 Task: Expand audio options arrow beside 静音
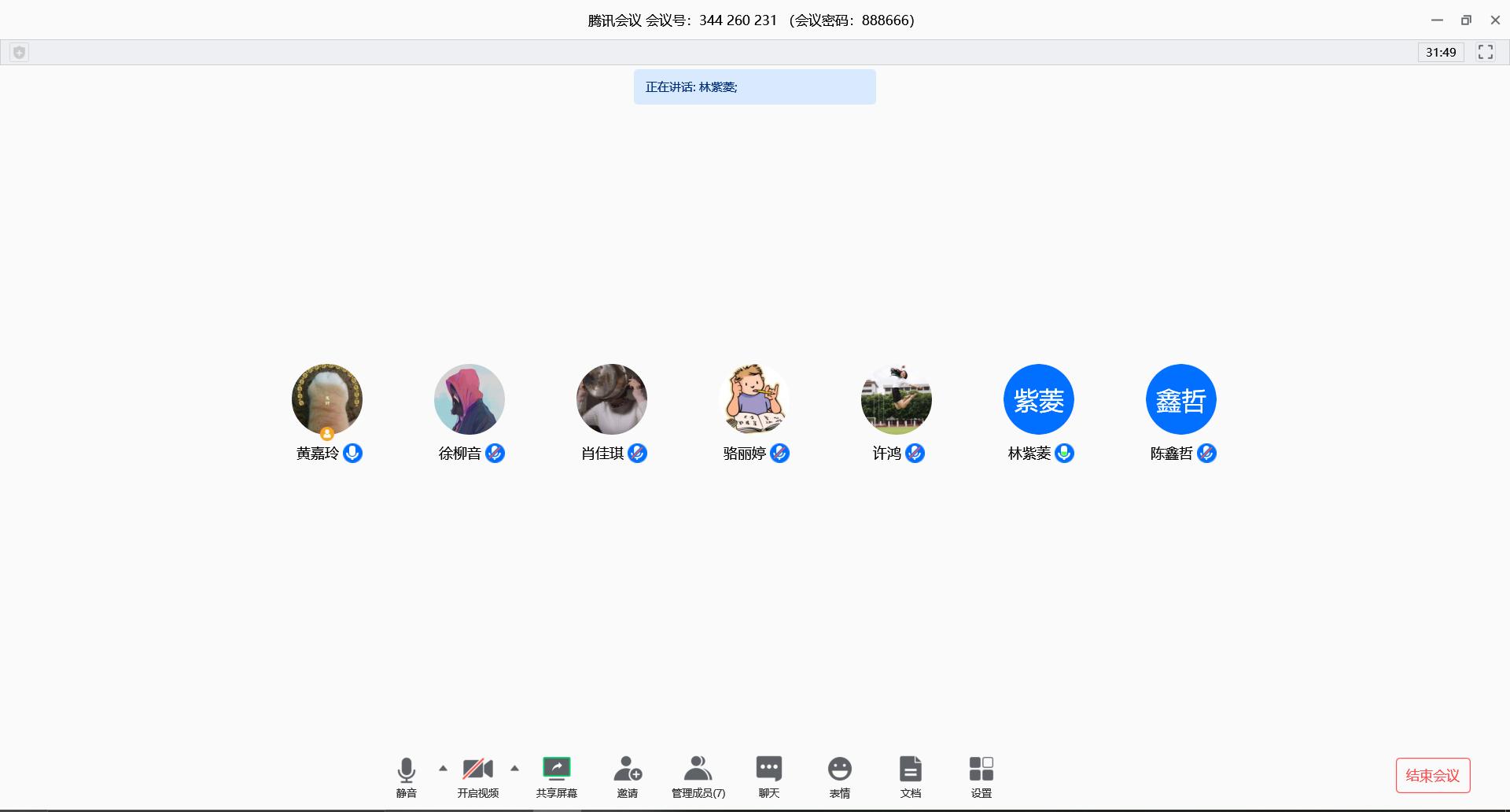pos(443,768)
